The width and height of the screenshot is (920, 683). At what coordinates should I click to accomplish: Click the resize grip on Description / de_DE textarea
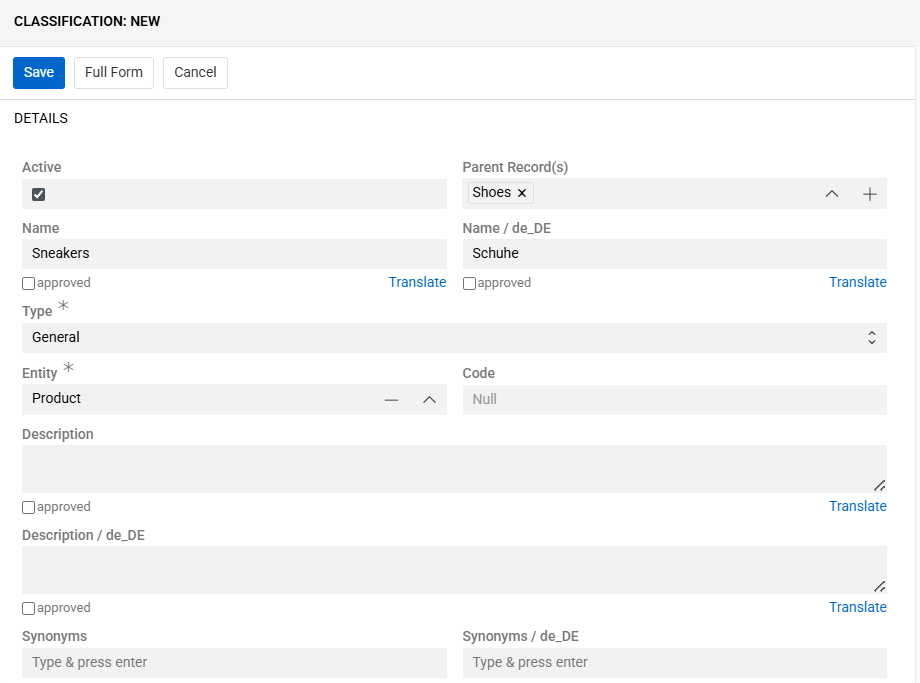[879, 586]
